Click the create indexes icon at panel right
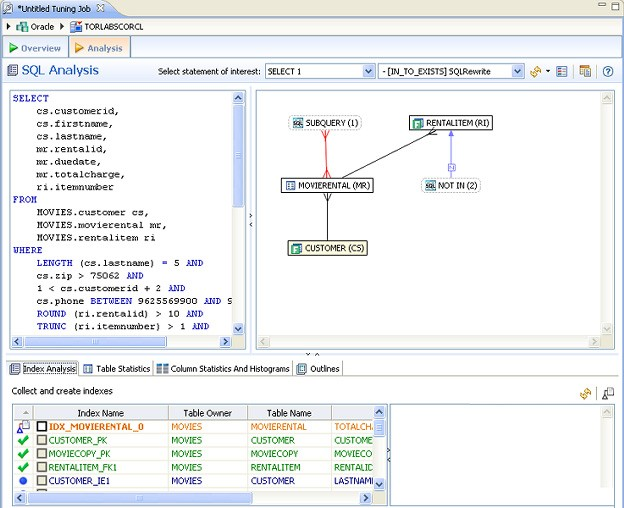 tap(607, 394)
